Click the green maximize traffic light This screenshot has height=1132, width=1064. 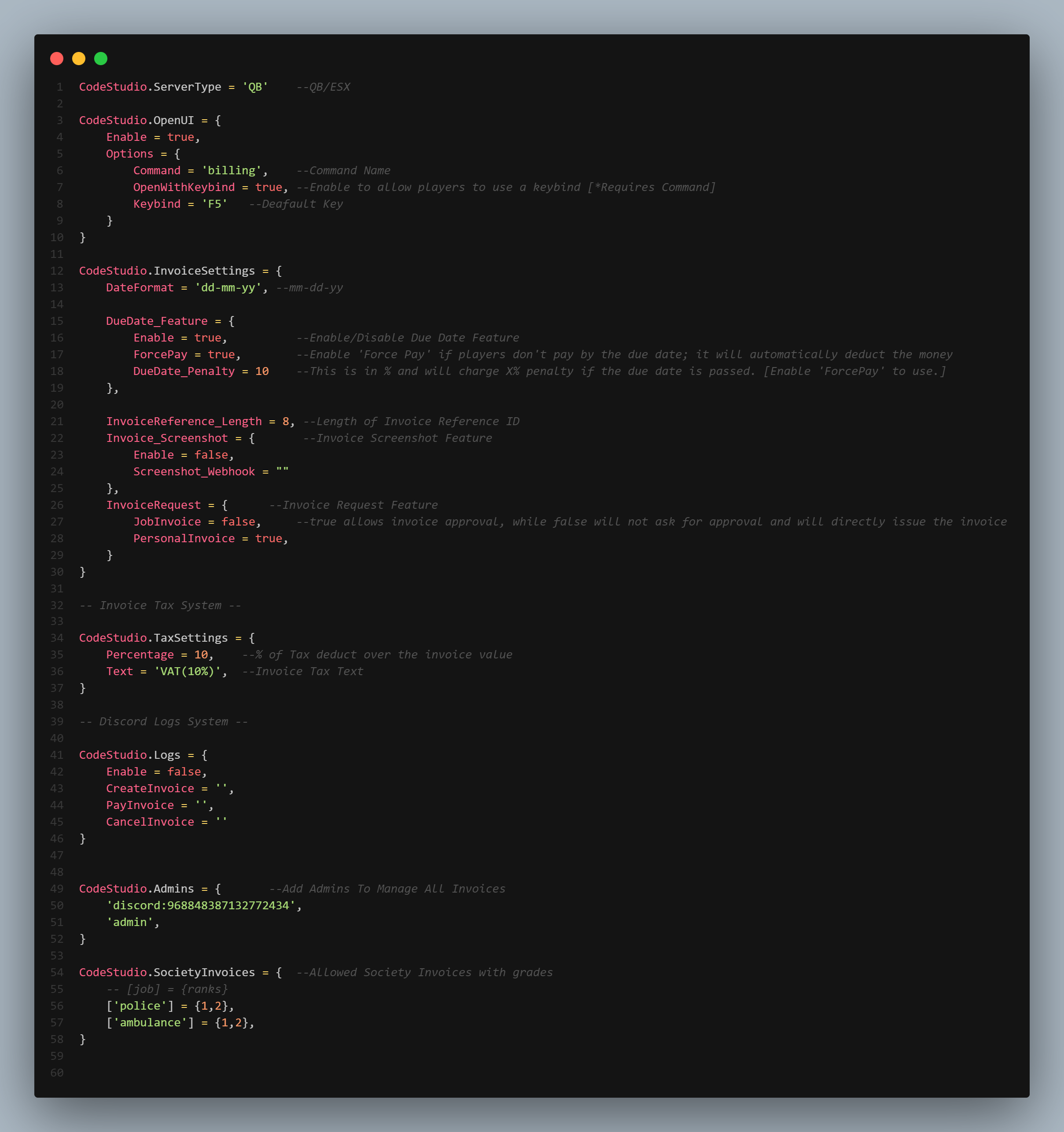100,58
